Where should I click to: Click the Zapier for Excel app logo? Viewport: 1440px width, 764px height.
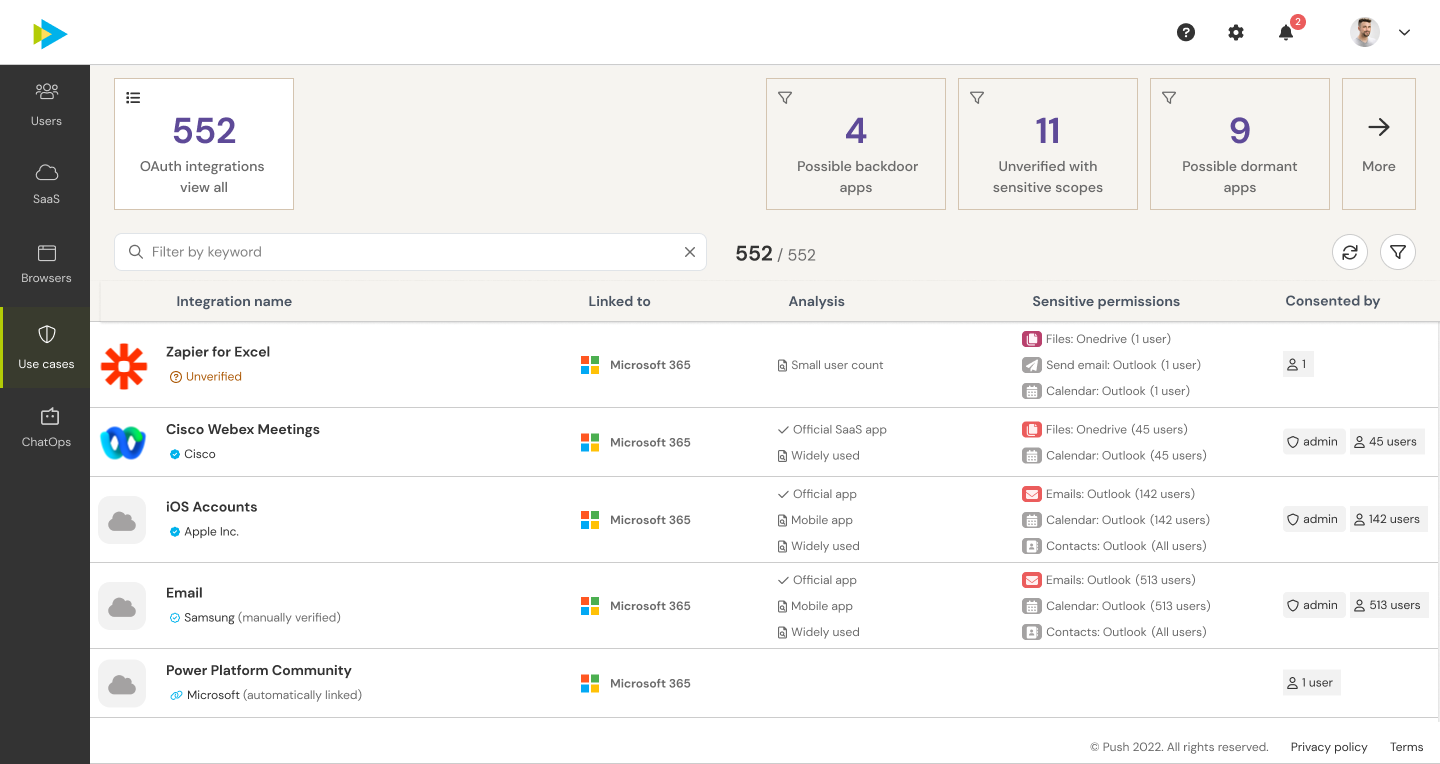pyautogui.click(x=122, y=367)
